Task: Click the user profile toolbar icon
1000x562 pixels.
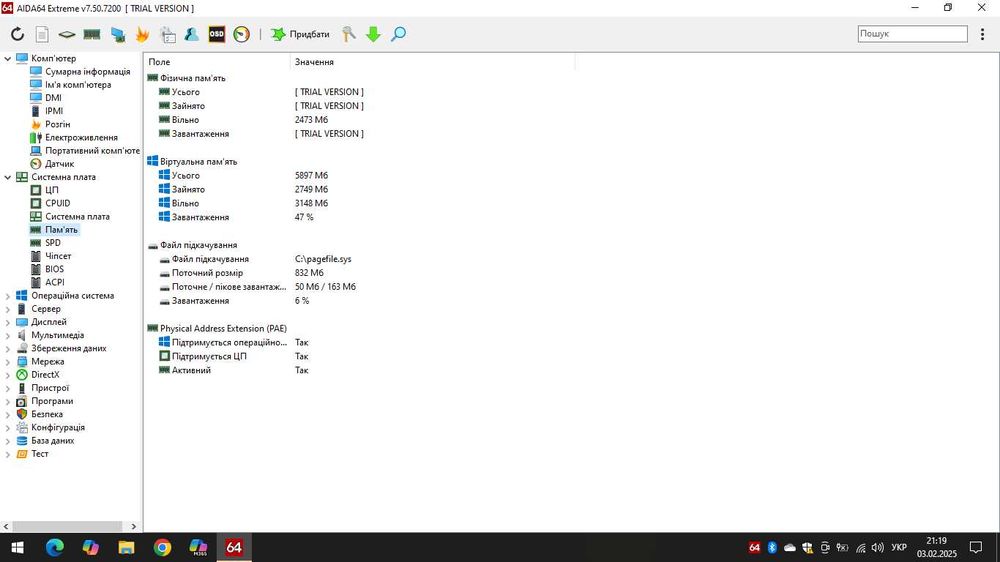Action: [191, 34]
